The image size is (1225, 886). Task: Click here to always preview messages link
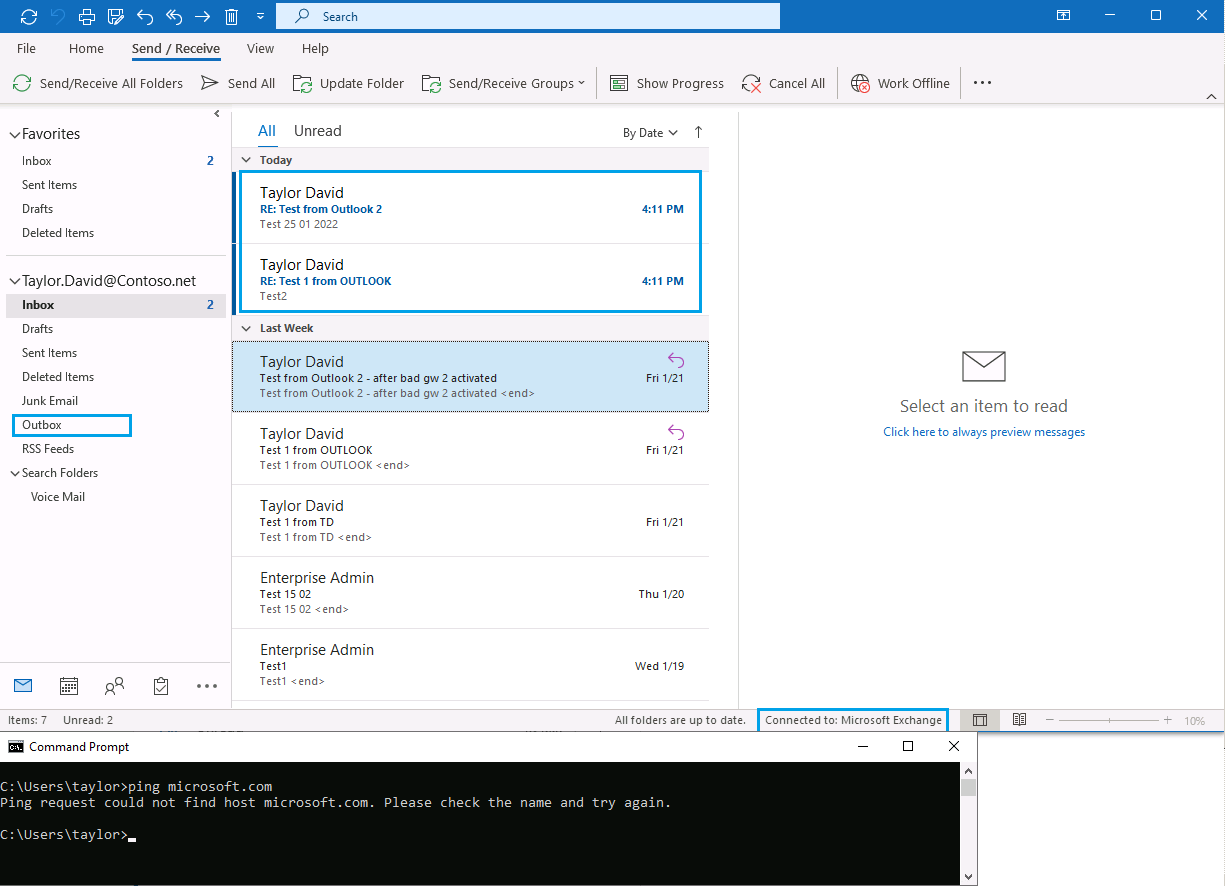click(984, 432)
